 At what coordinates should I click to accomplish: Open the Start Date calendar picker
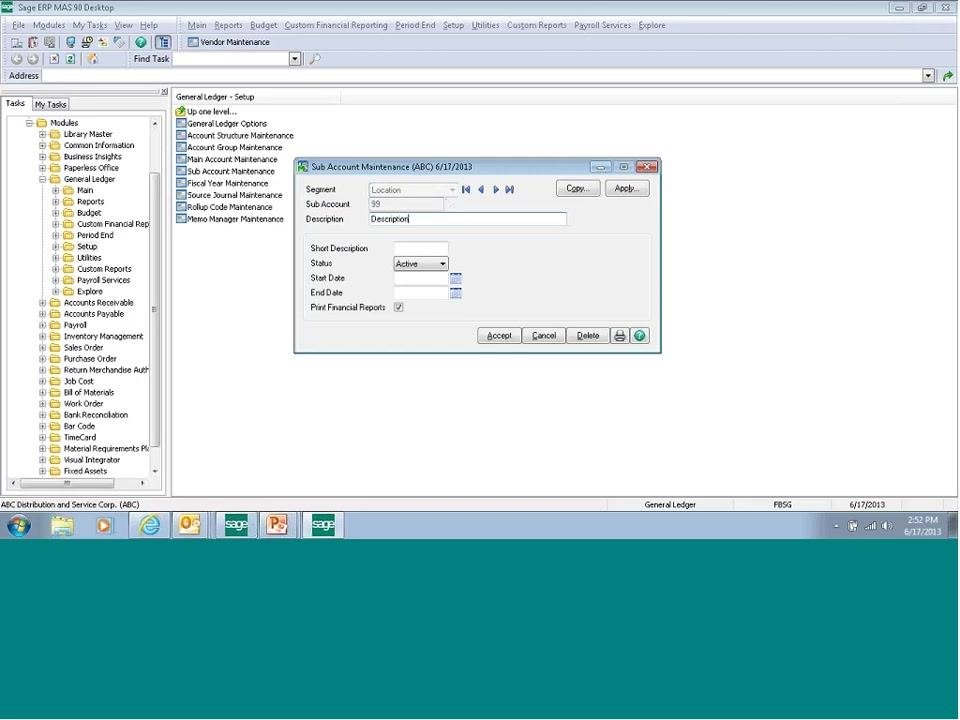pyautogui.click(x=456, y=279)
